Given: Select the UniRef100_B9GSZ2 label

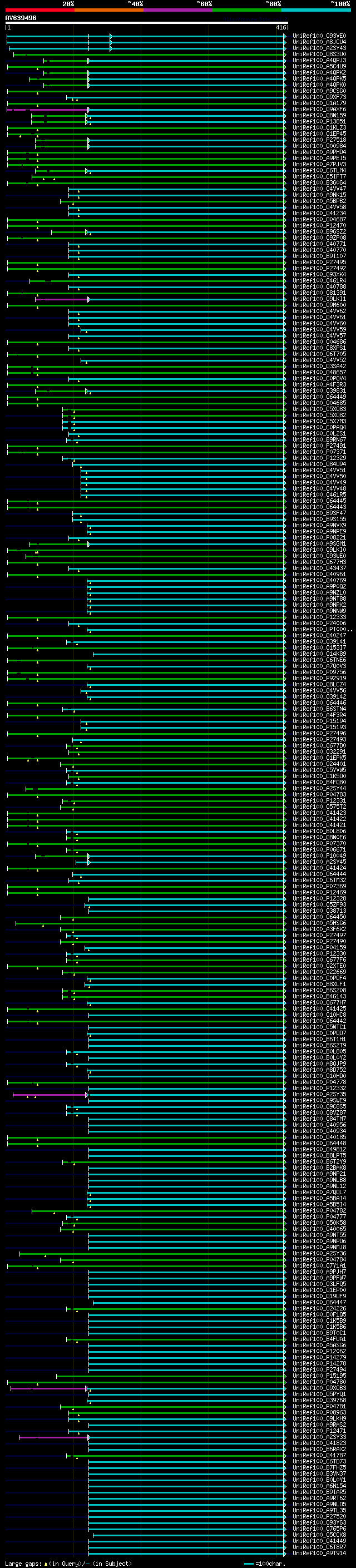Looking at the screenshot, I should coord(319,232).
